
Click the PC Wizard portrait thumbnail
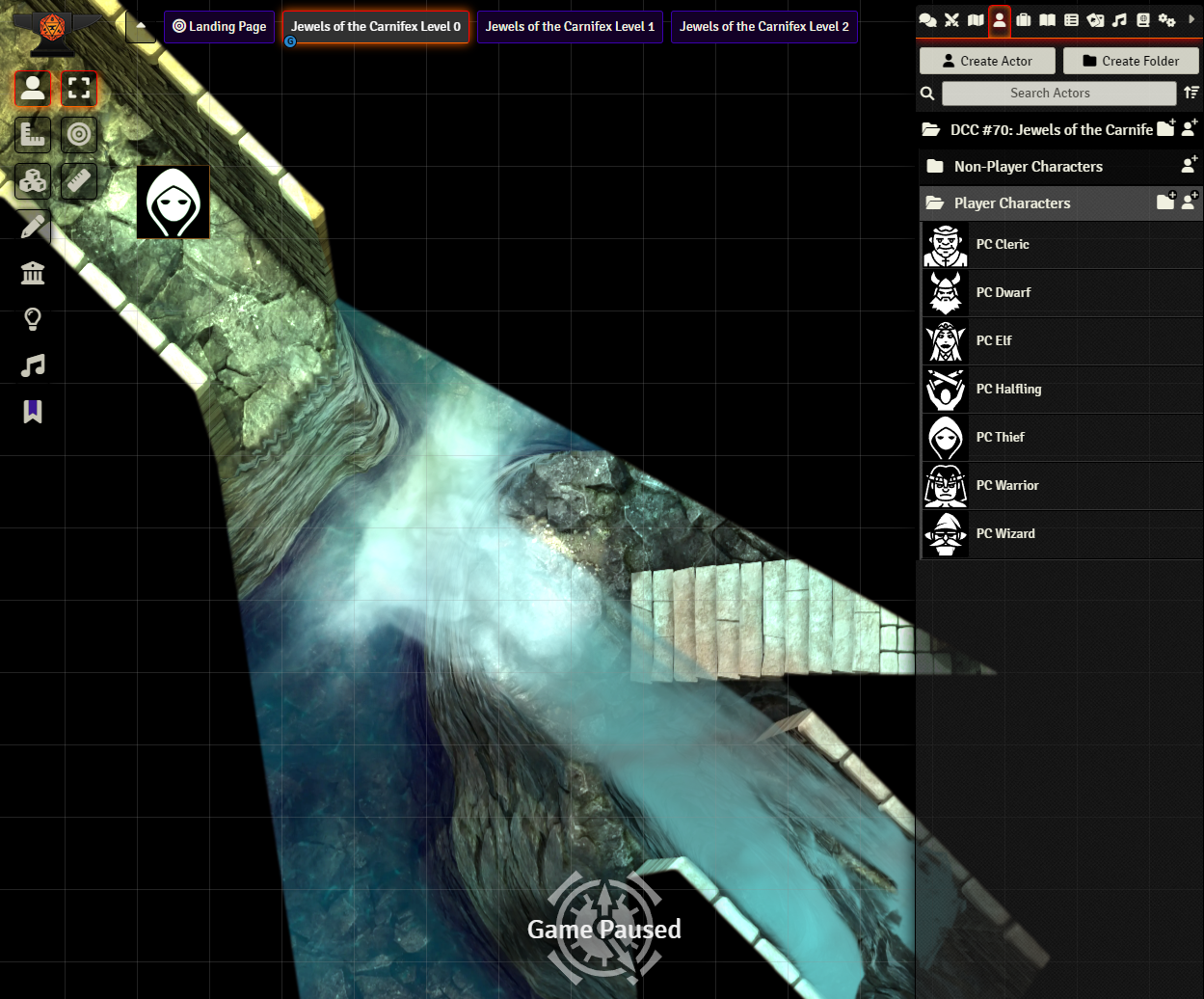[x=946, y=534]
